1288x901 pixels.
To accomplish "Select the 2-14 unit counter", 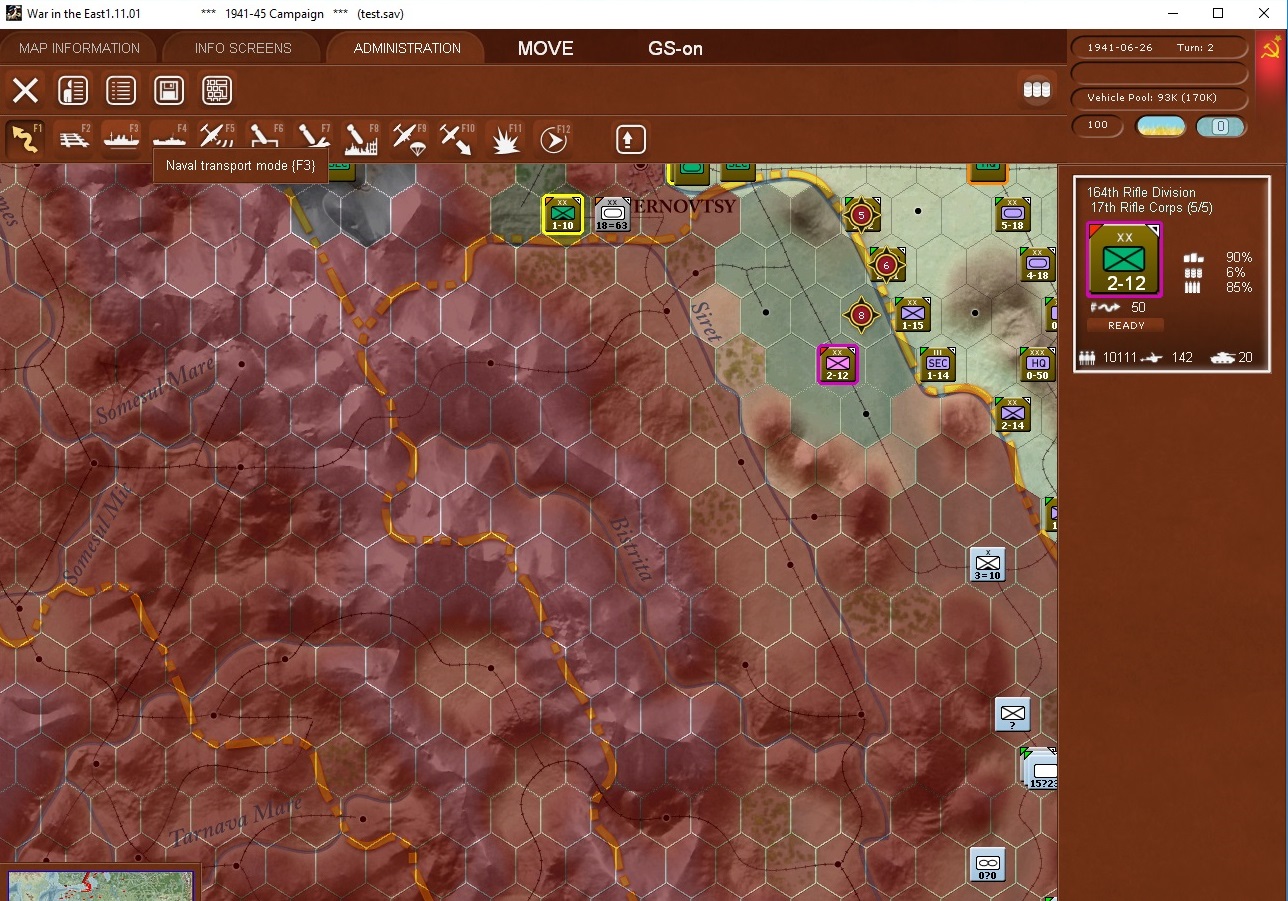I will point(1012,415).
